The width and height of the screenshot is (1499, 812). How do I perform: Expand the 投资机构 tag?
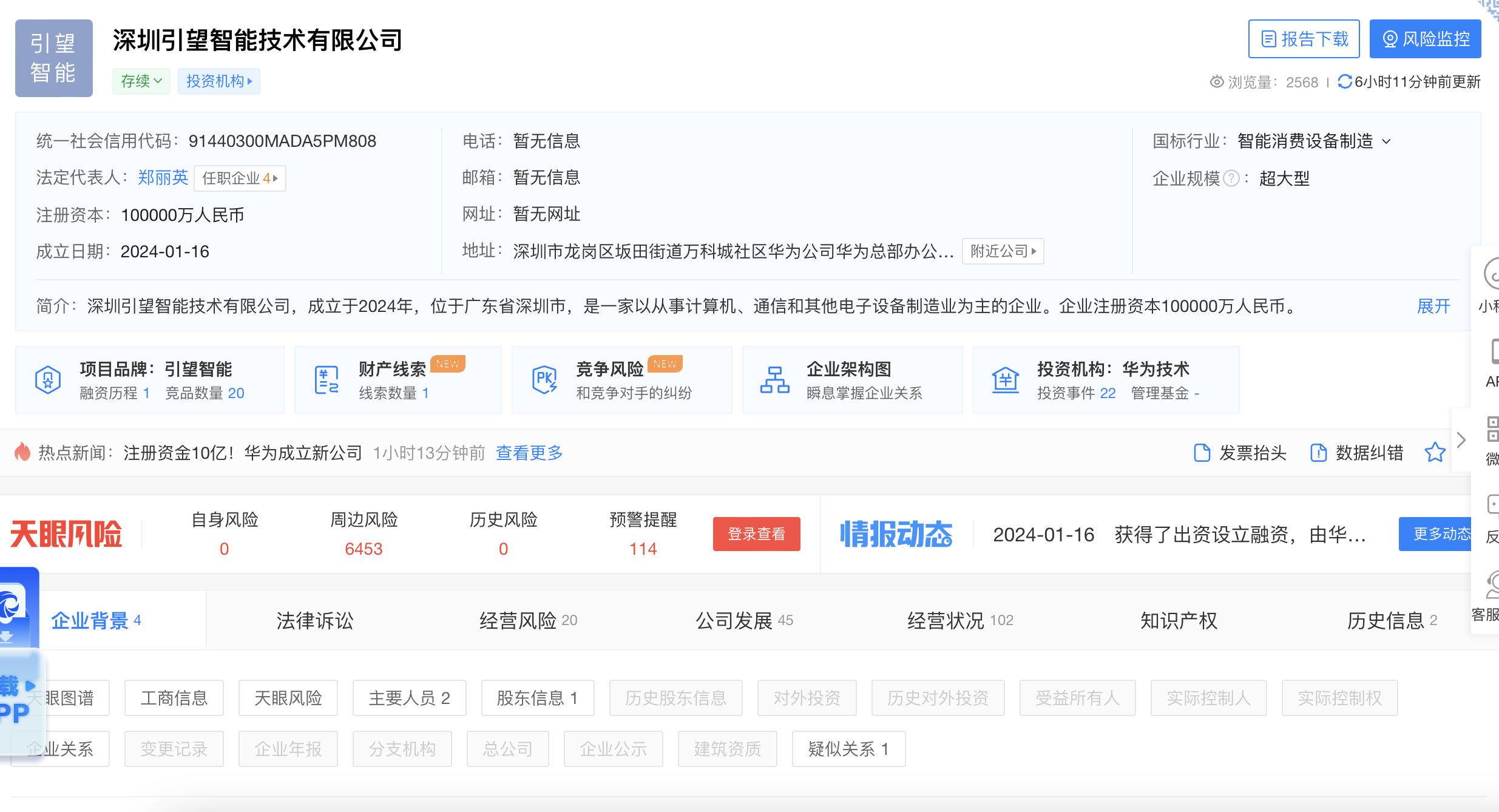click(x=219, y=81)
